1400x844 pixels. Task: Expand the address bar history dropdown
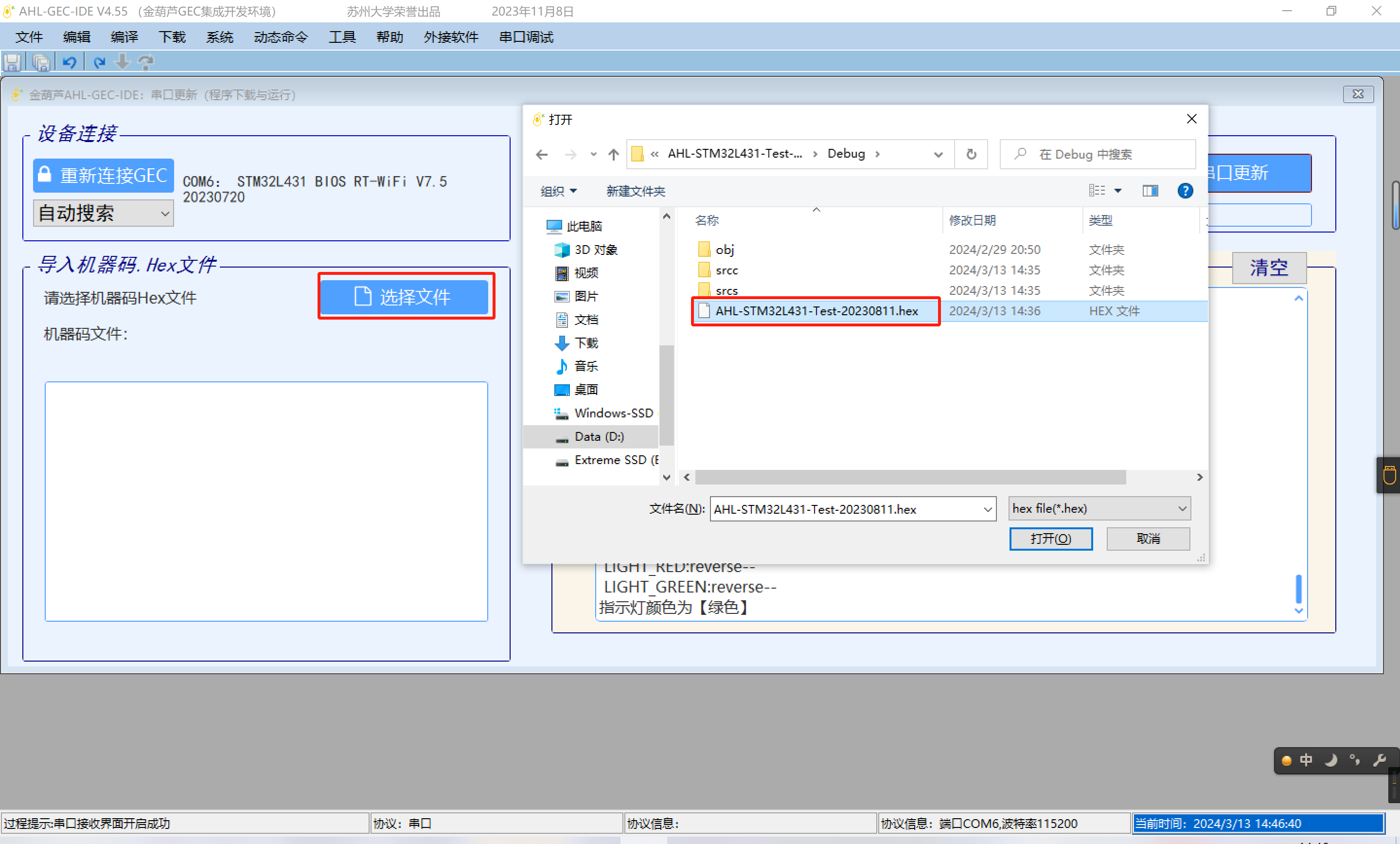point(938,154)
